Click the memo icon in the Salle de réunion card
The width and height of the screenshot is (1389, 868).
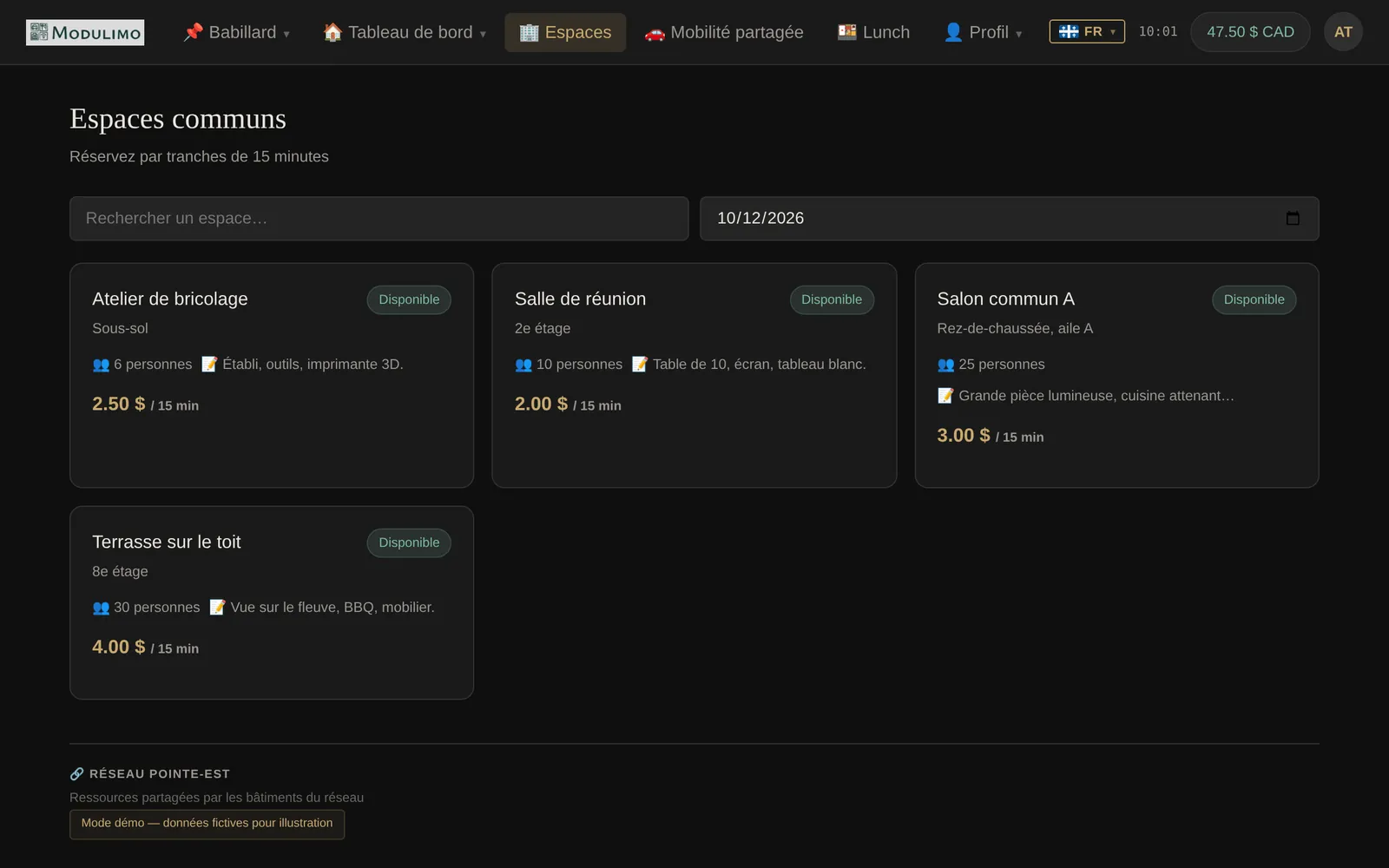[640, 365]
